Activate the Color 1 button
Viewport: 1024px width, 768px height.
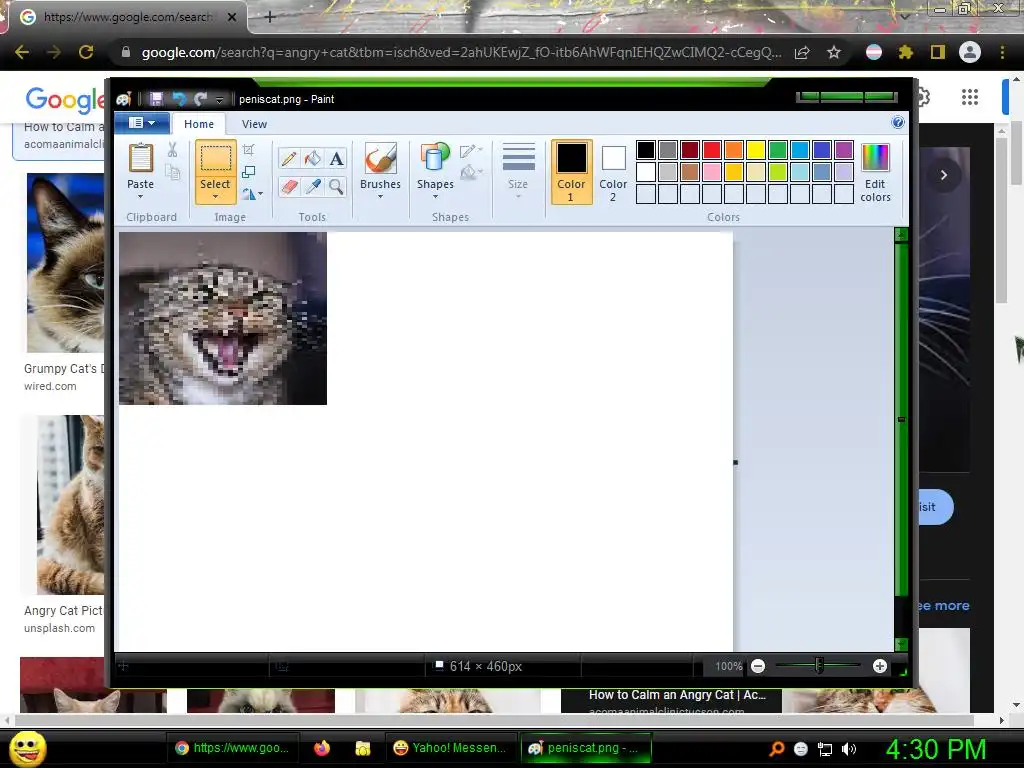point(571,171)
